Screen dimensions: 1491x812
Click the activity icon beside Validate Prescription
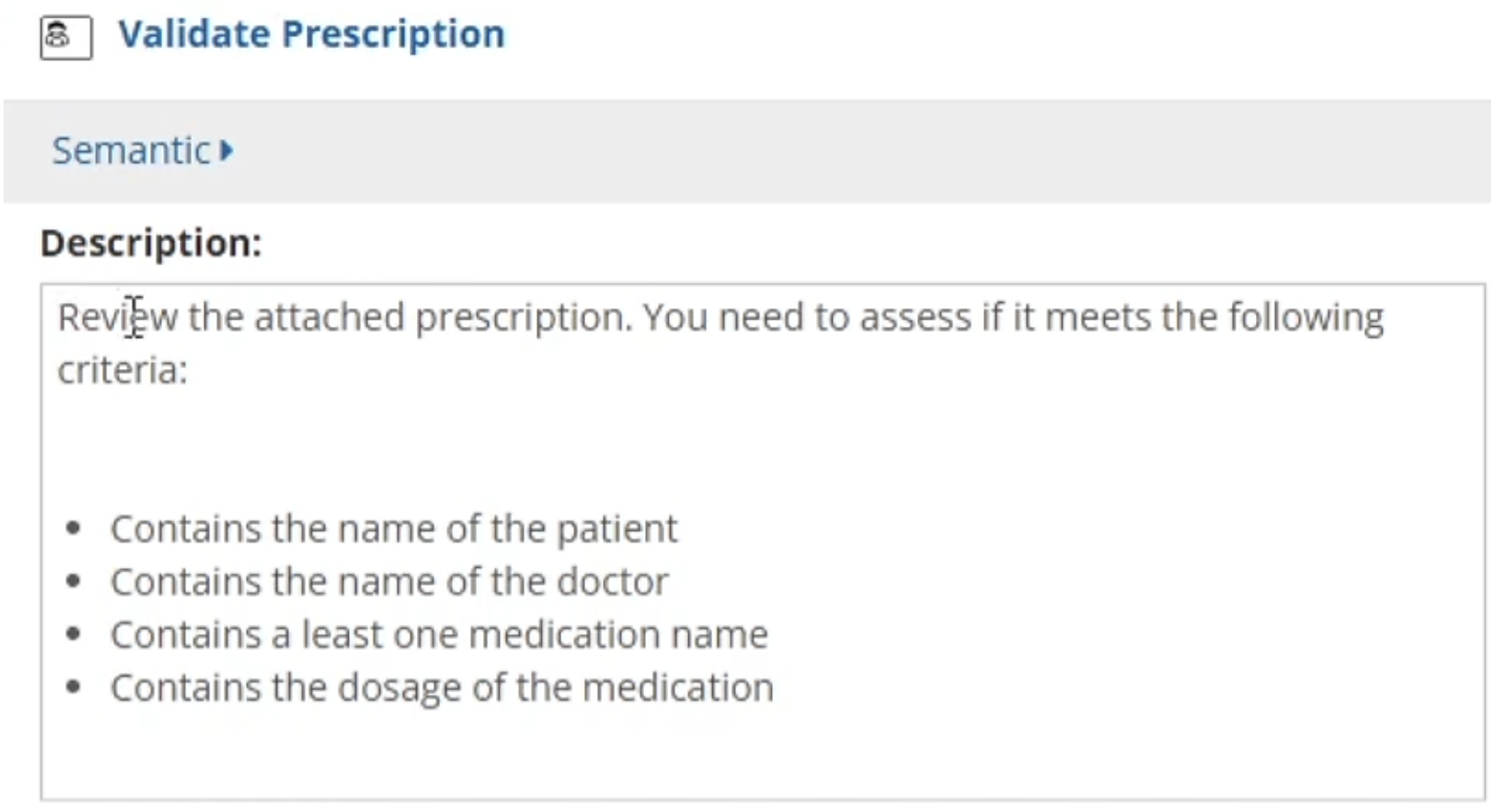pyautogui.click(x=66, y=37)
